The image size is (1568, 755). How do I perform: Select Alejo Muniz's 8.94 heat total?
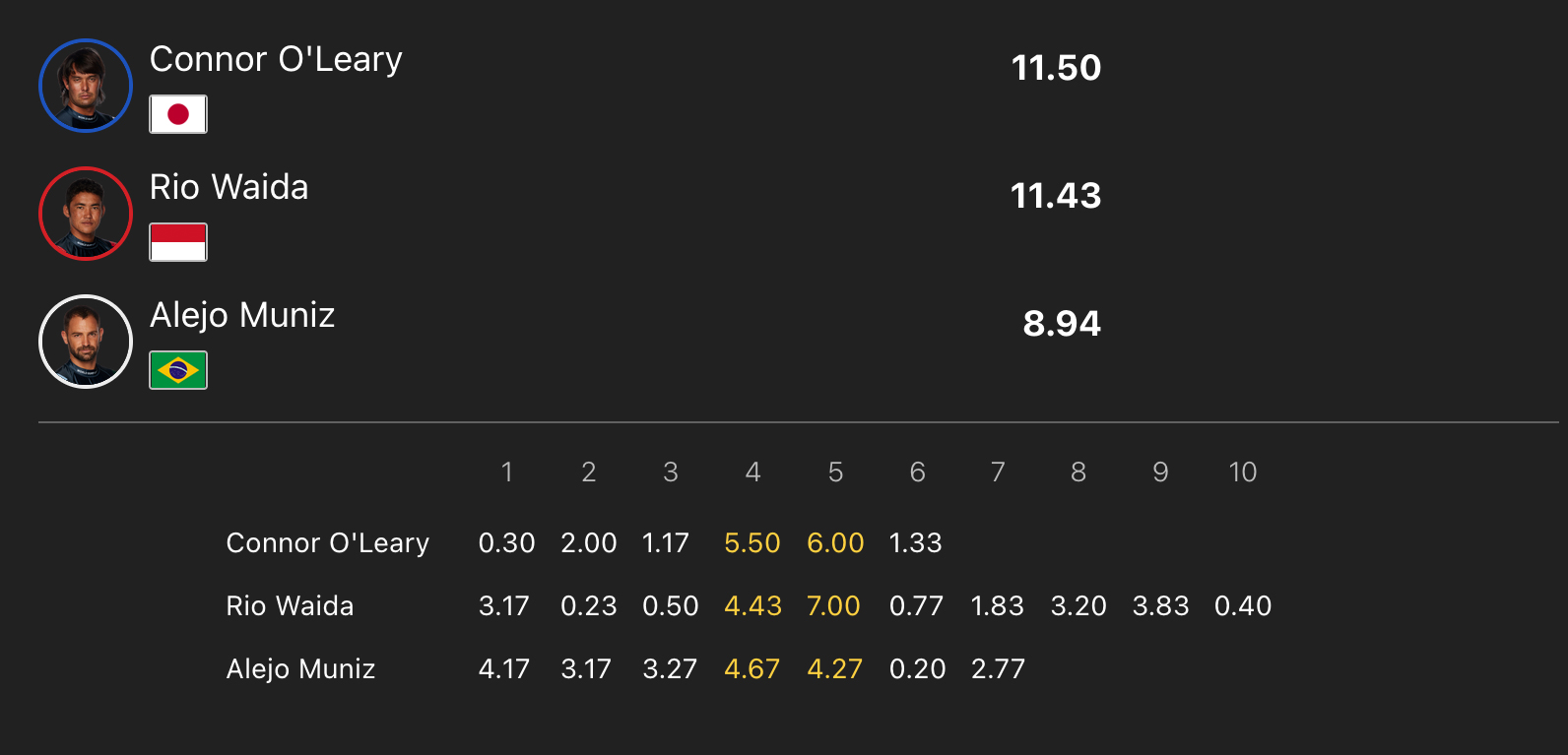pyautogui.click(x=1062, y=324)
